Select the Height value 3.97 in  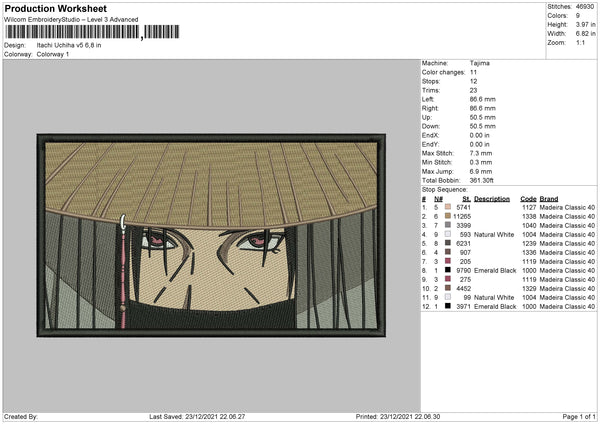point(585,24)
